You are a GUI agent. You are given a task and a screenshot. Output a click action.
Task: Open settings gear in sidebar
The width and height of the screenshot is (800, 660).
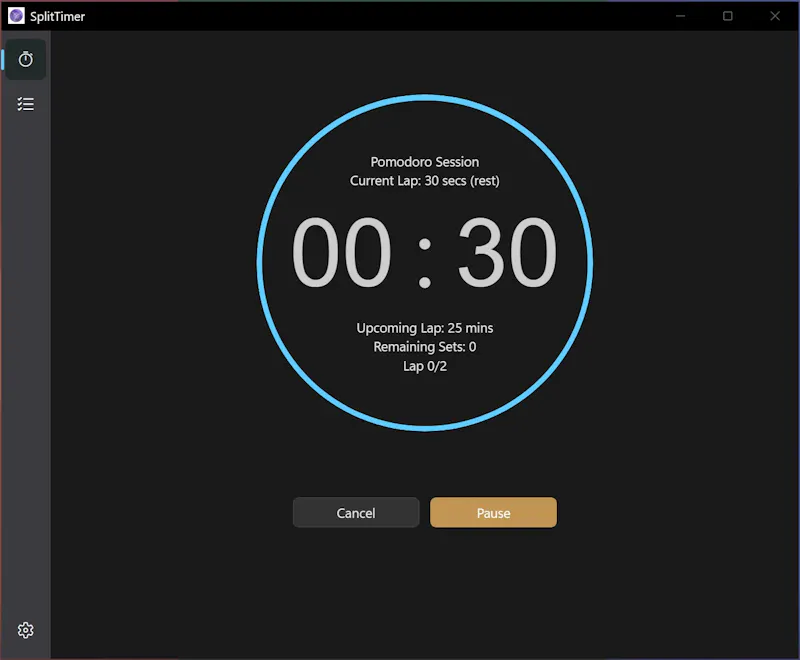point(26,630)
